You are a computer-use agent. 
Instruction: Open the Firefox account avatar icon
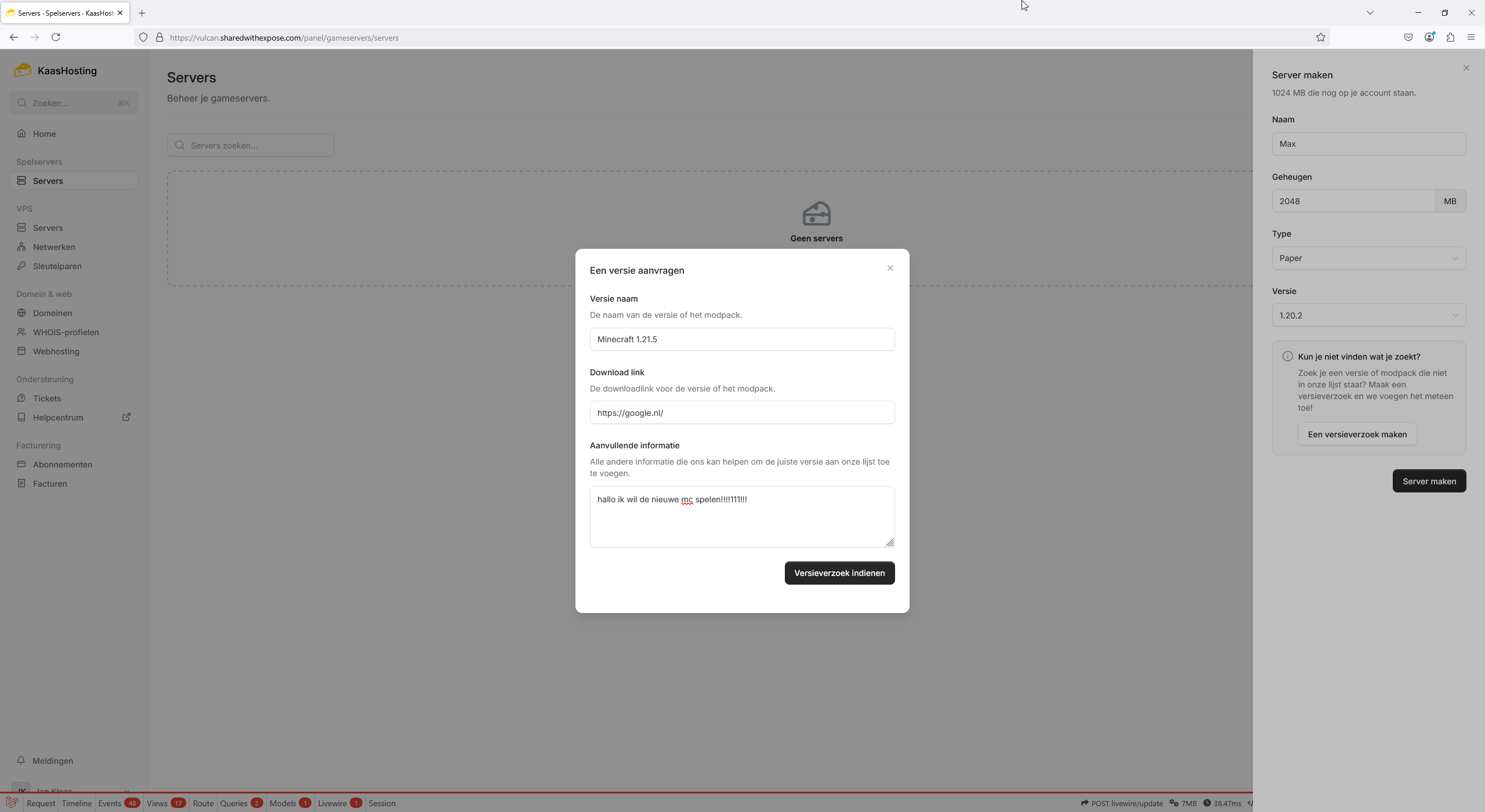[1429, 38]
